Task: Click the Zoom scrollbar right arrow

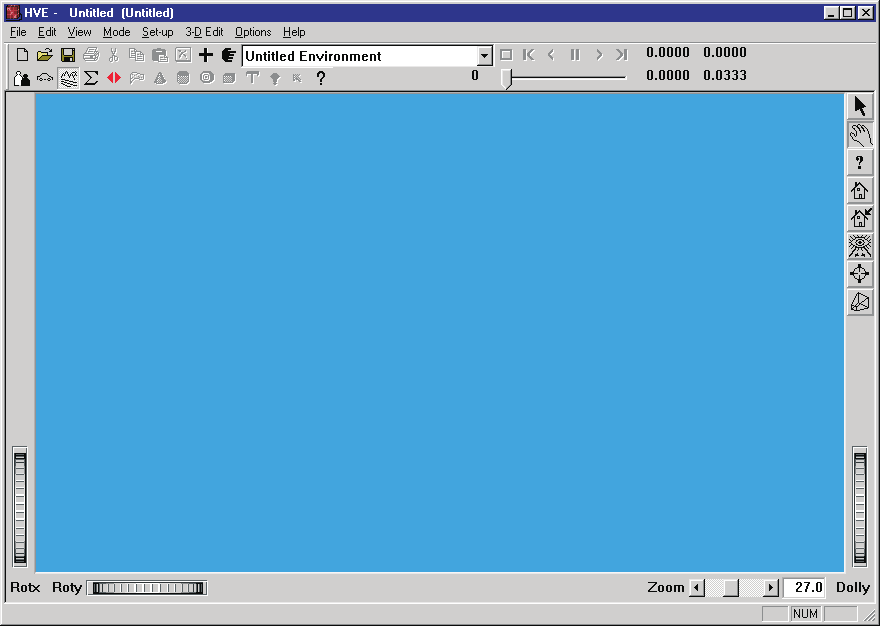Action: click(x=771, y=588)
